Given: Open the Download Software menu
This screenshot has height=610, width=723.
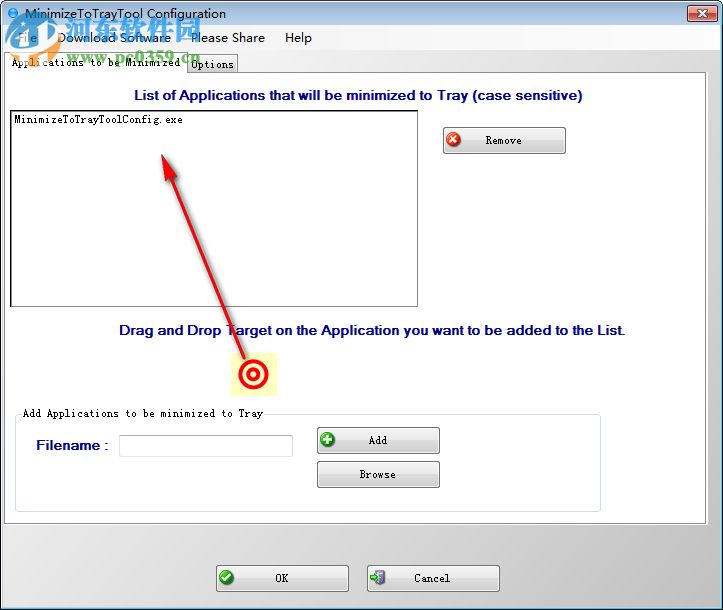Looking at the screenshot, I should pos(114,38).
